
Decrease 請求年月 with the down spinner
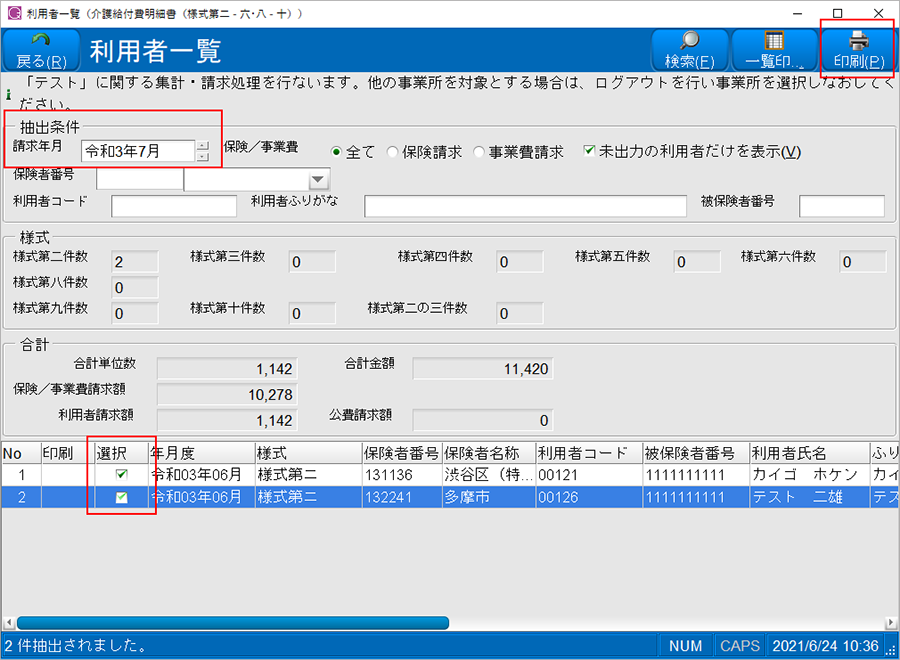coord(203,156)
